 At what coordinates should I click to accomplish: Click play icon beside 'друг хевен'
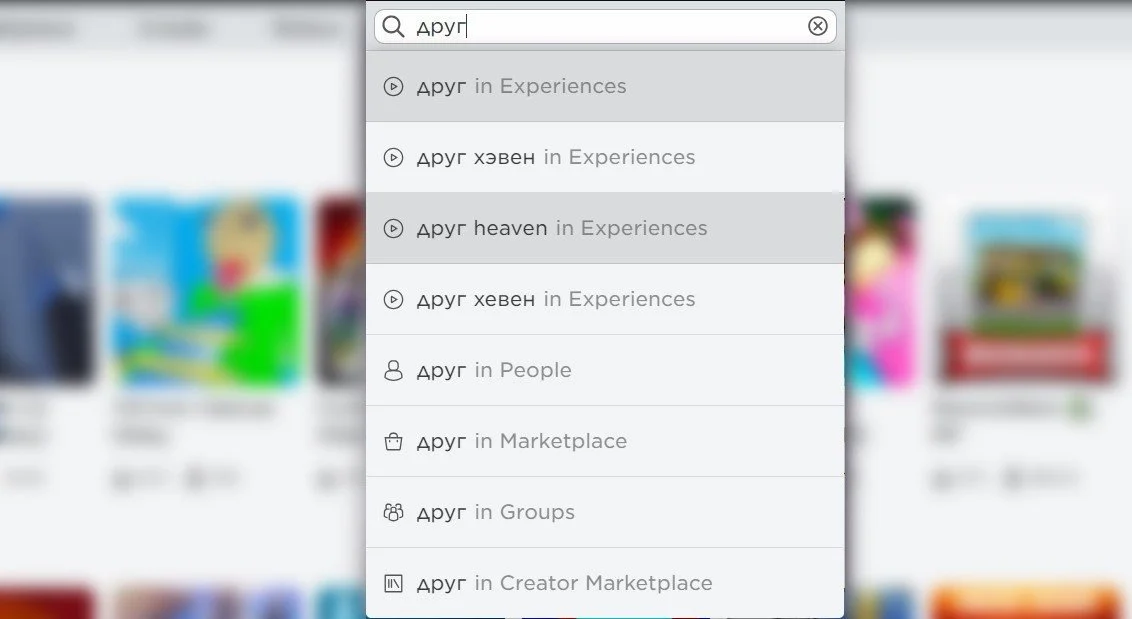393,299
